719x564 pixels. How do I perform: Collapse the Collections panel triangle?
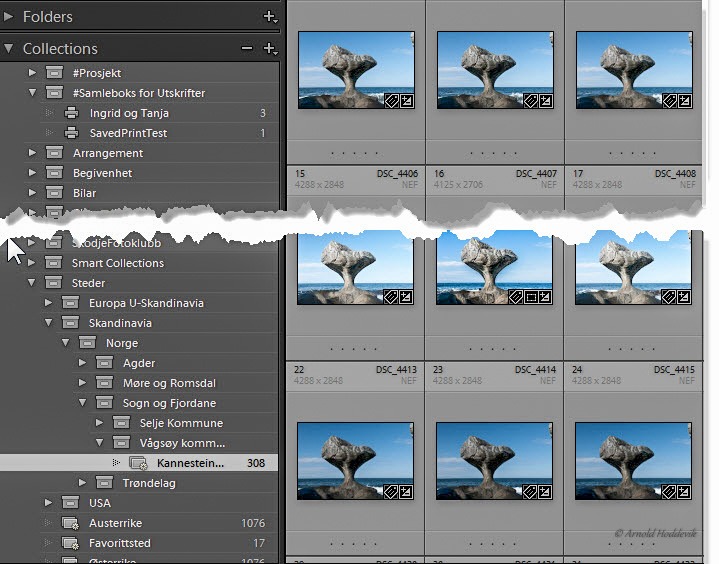[9, 48]
